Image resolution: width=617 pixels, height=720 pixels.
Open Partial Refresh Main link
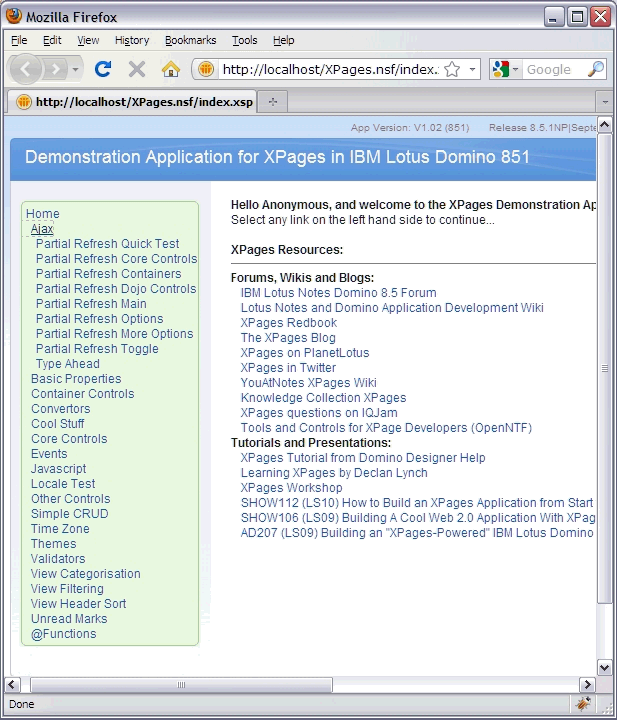point(91,304)
